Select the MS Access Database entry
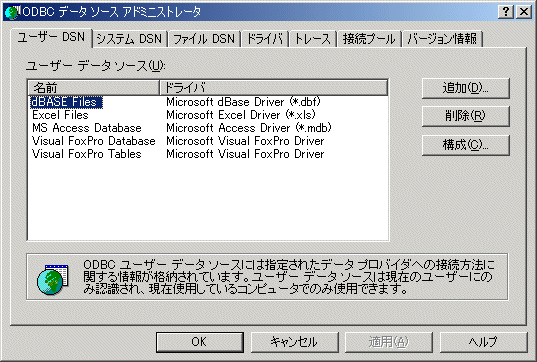The height and width of the screenshot is (362, 537). tap(87, 128)
